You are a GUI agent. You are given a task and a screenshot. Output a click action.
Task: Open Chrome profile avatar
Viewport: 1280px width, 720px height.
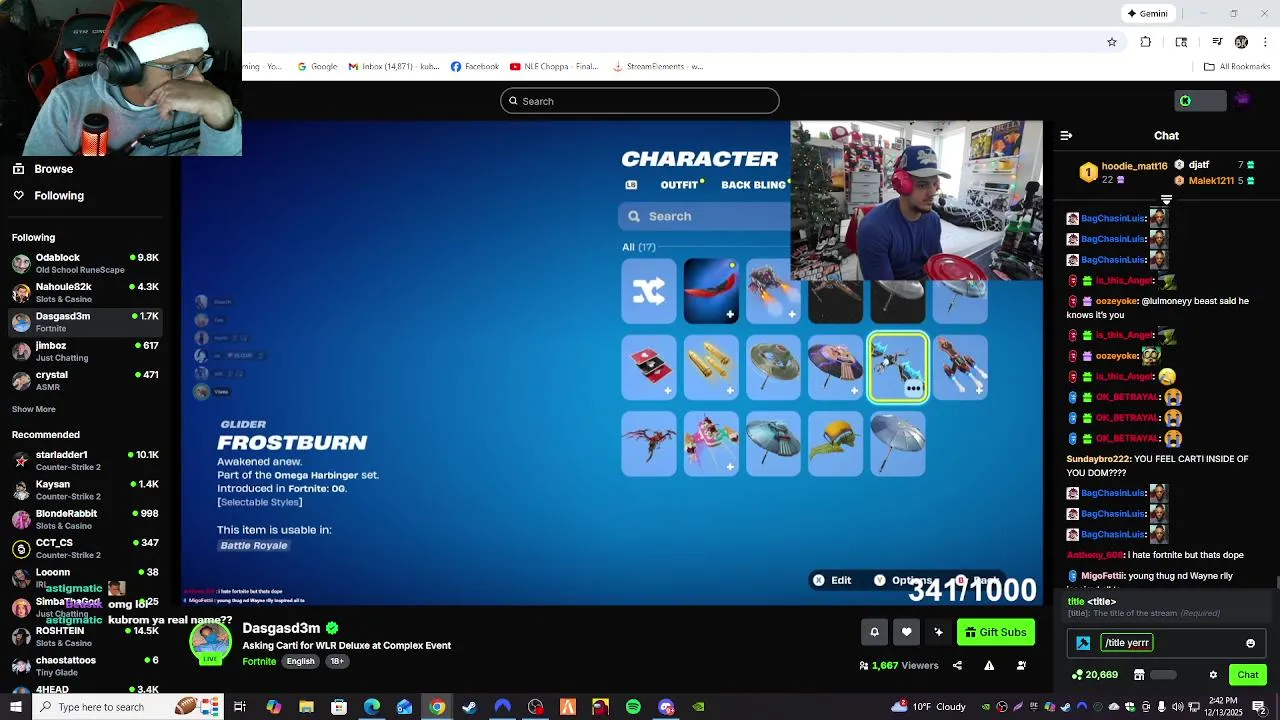coord(1241,42)
